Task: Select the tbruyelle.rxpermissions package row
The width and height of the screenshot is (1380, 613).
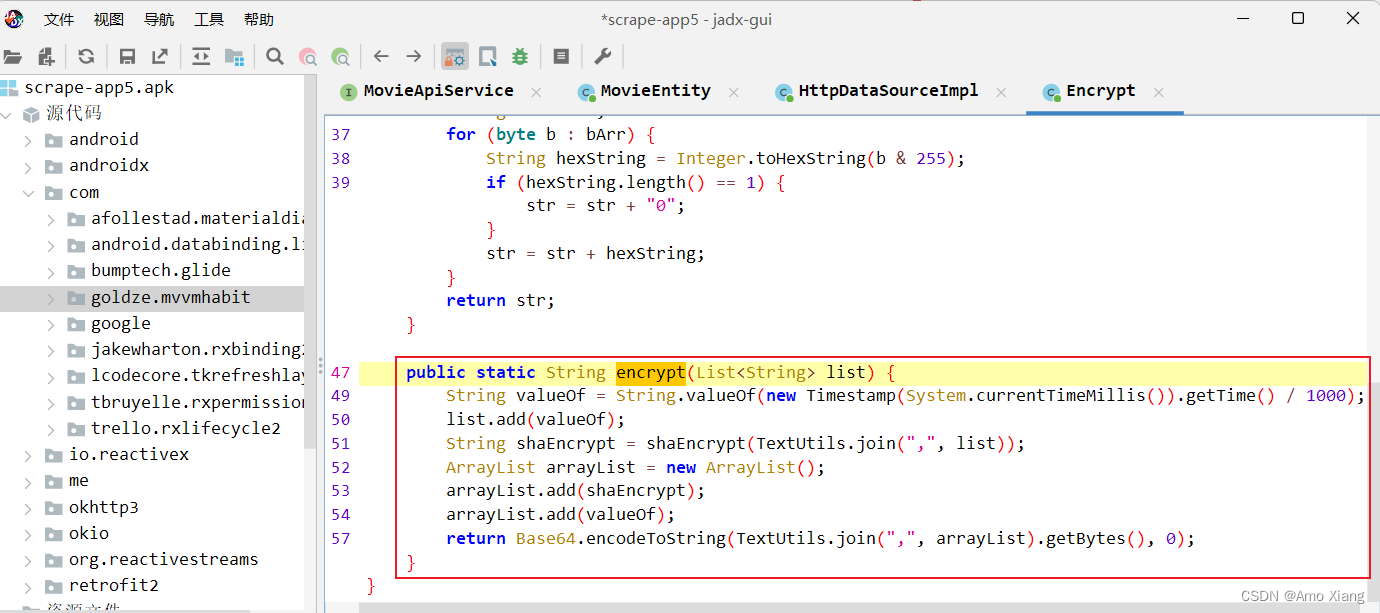Action: coord(152,402)
